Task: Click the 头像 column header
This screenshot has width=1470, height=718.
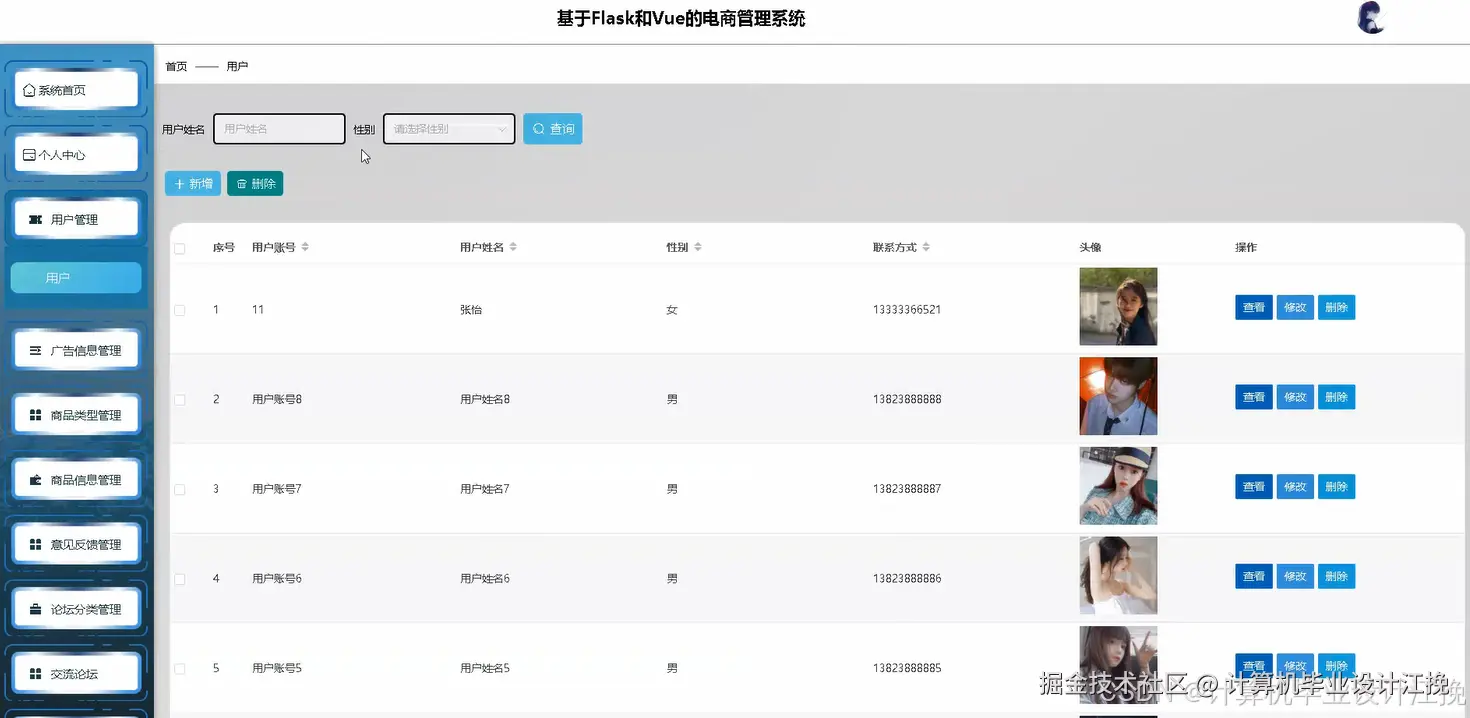Action: tap(1090, 247)
